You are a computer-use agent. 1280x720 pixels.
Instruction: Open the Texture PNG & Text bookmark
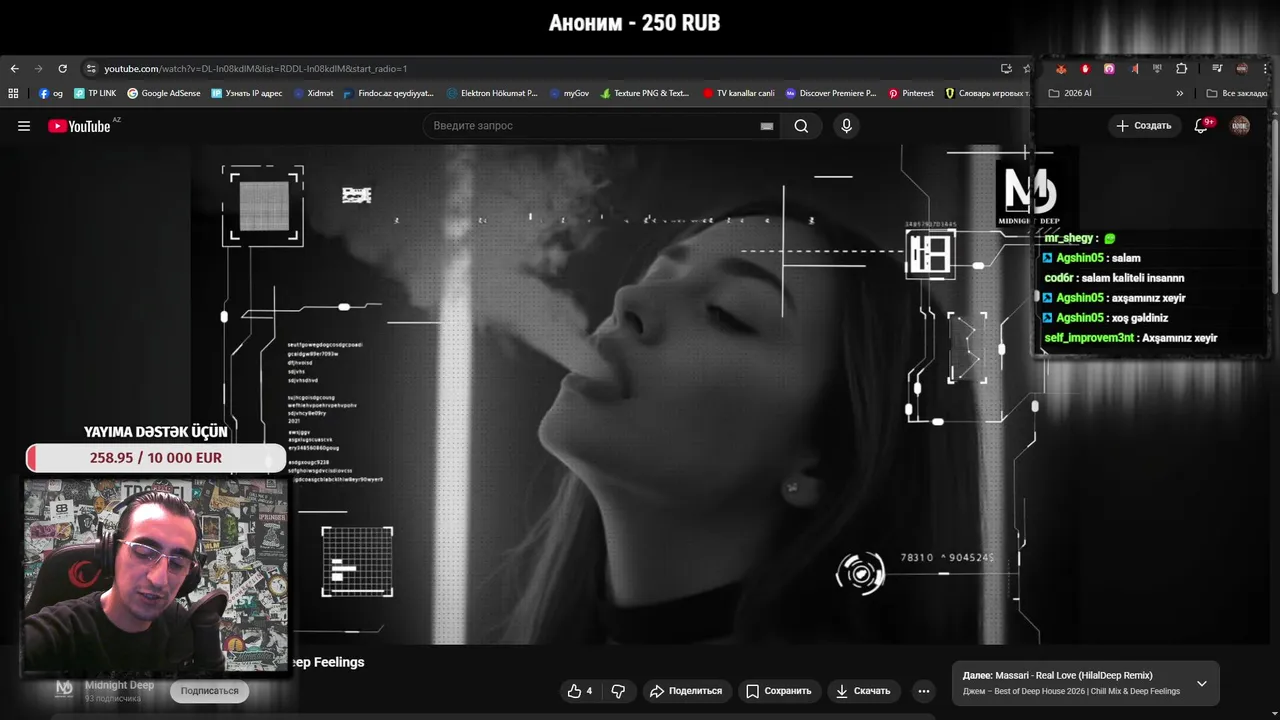645,93
